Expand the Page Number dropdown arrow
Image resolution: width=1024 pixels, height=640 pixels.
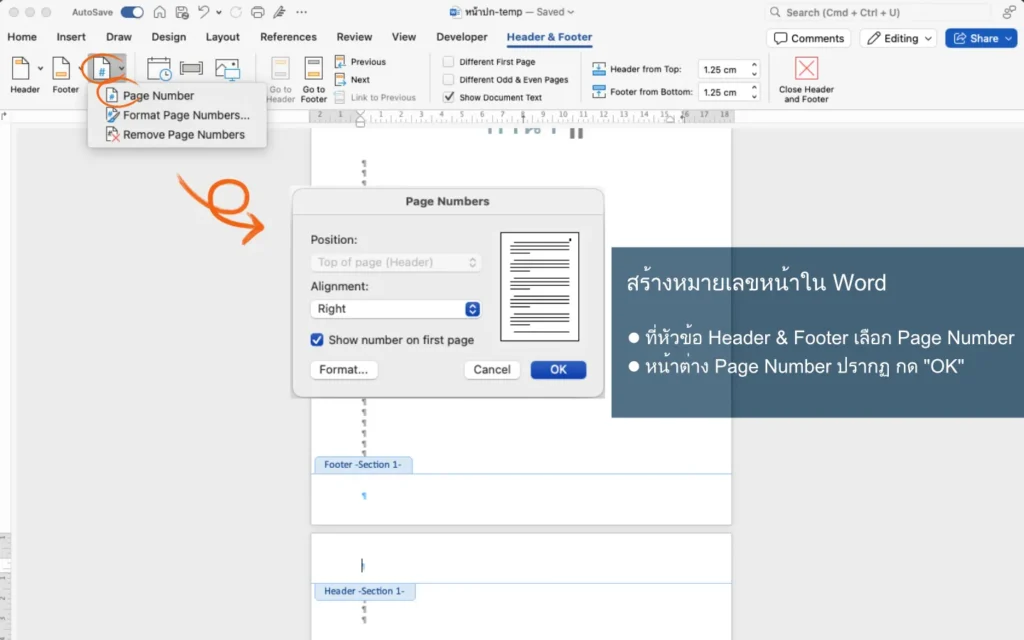point(121,68)
